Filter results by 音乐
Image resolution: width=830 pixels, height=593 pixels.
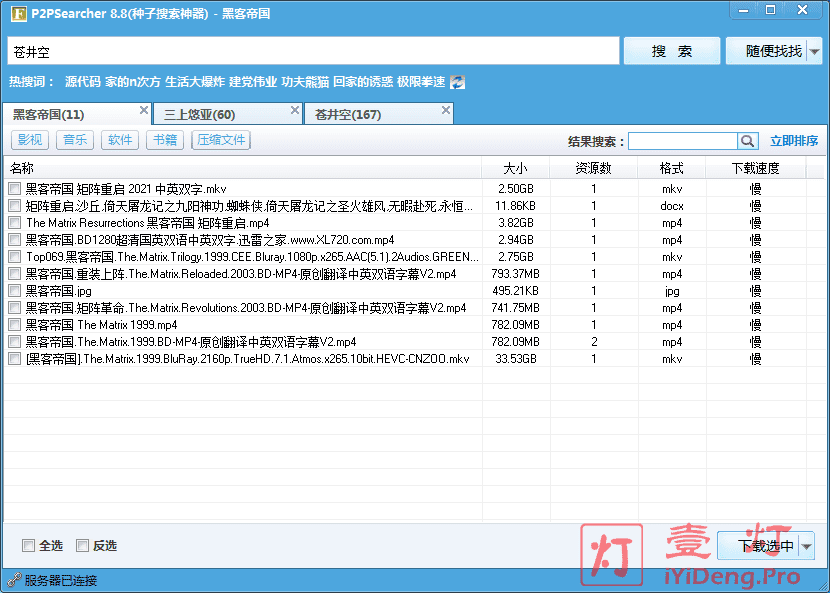[75, 140]
